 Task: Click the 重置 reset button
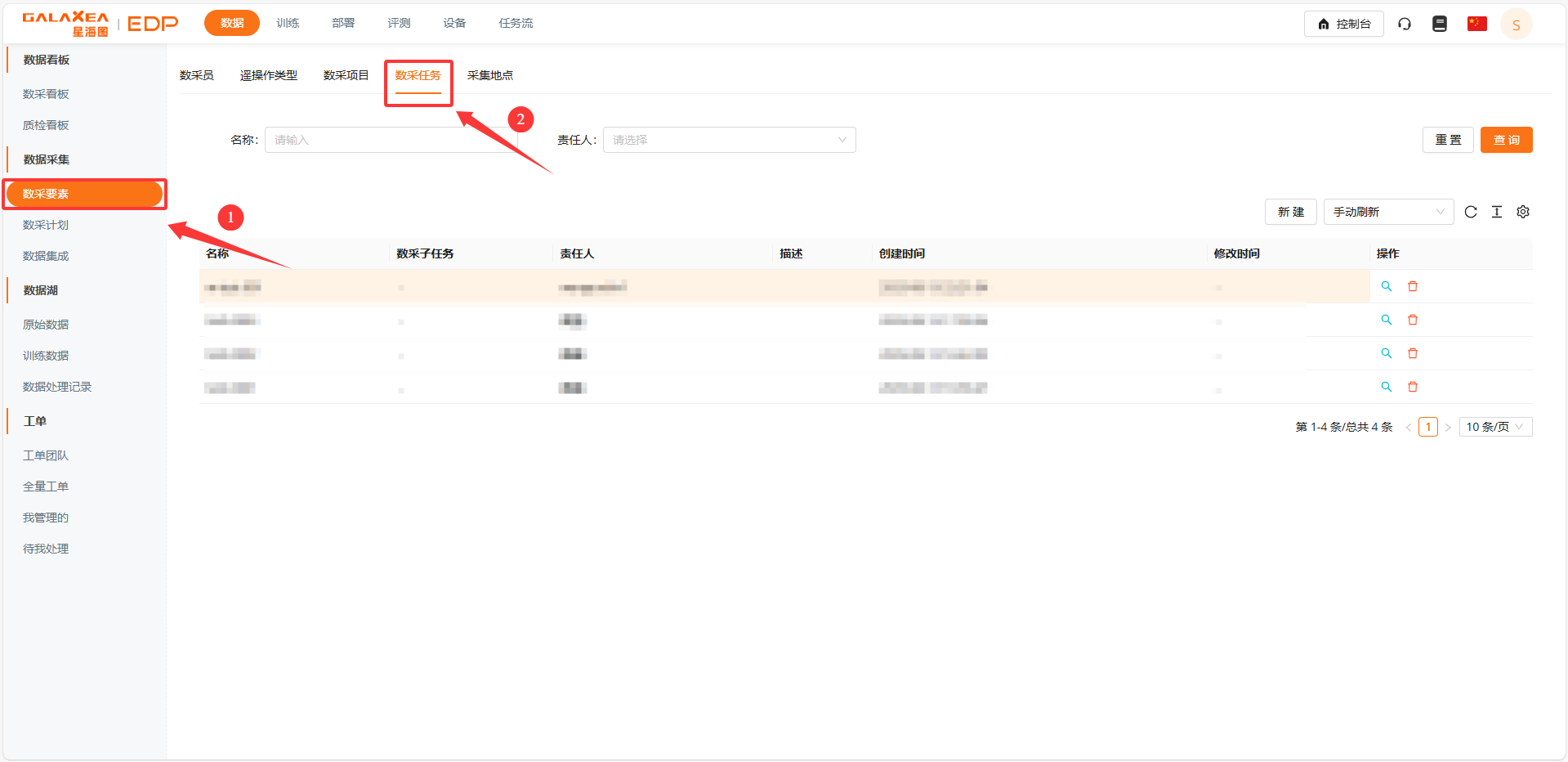point(1448,140)
